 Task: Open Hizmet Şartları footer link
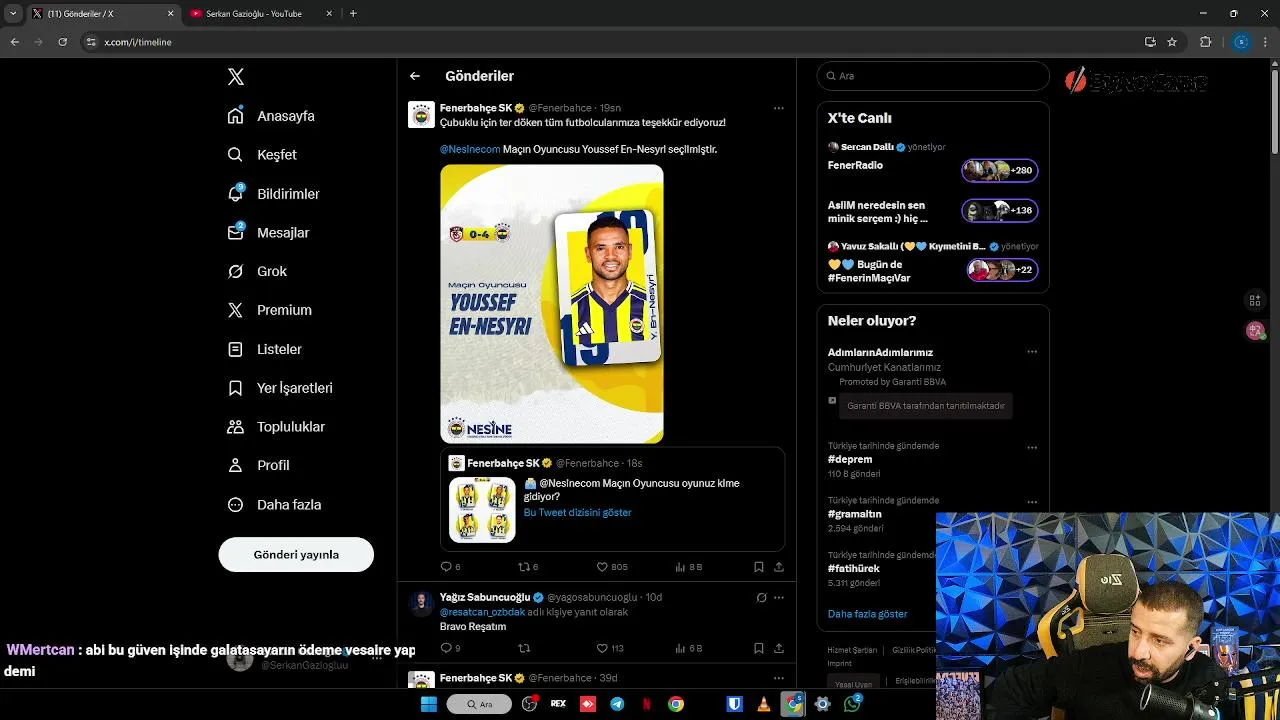pos(852,650)
